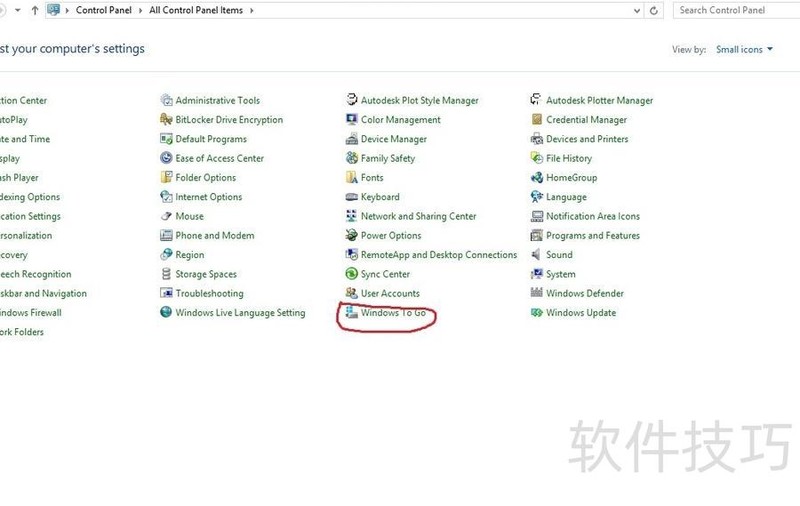Image resolution: width=800 pixels, height=506 pixels.
Task: Click the Color Management icon
Action: click(352, 119)
